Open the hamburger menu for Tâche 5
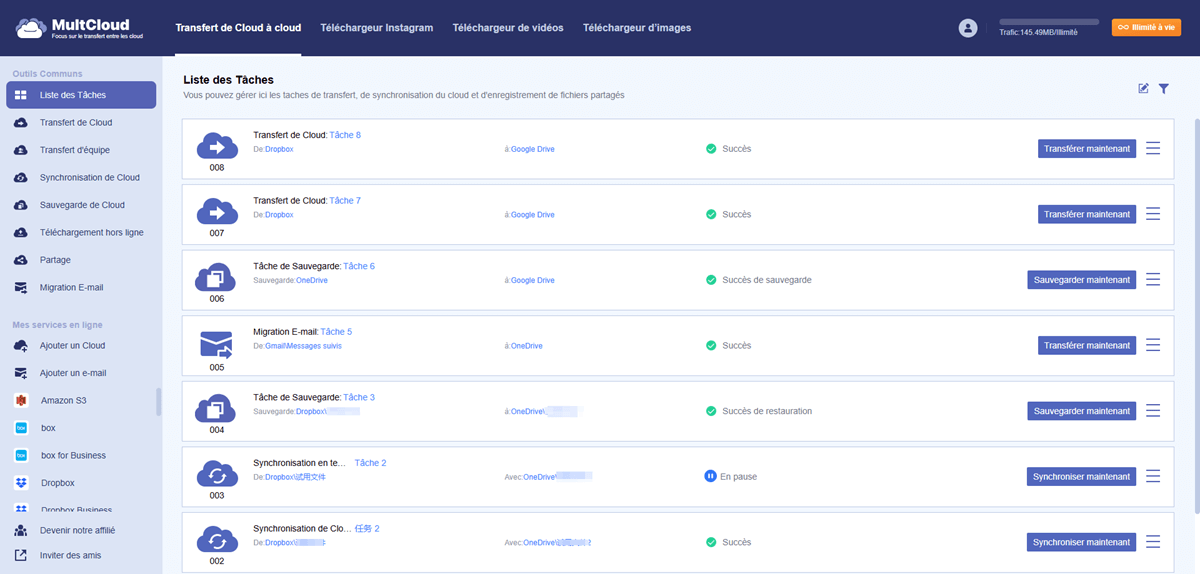The image size is (1200, 574). tap(1153, 345)
